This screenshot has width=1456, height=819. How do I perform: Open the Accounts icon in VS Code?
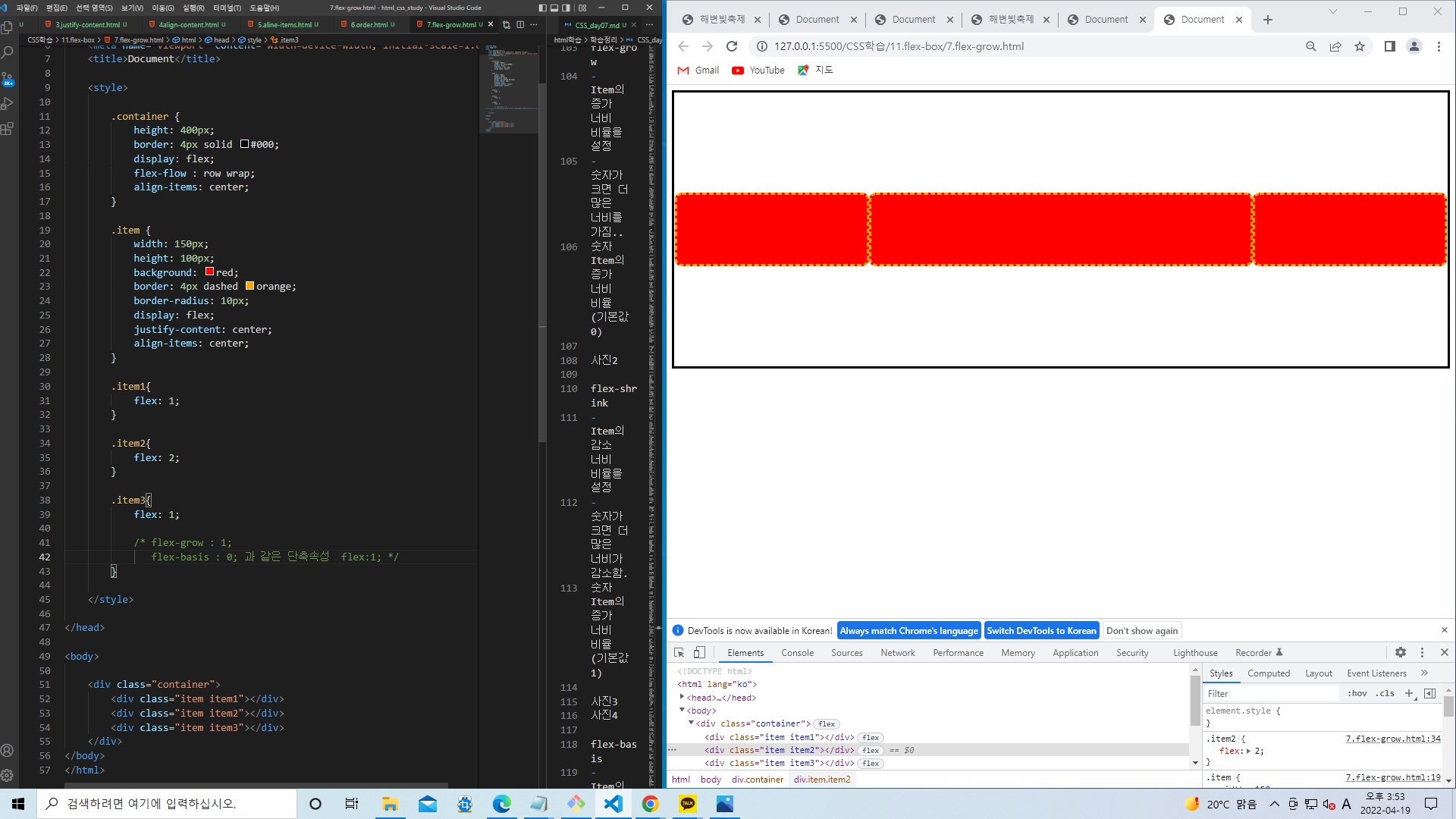8,750
